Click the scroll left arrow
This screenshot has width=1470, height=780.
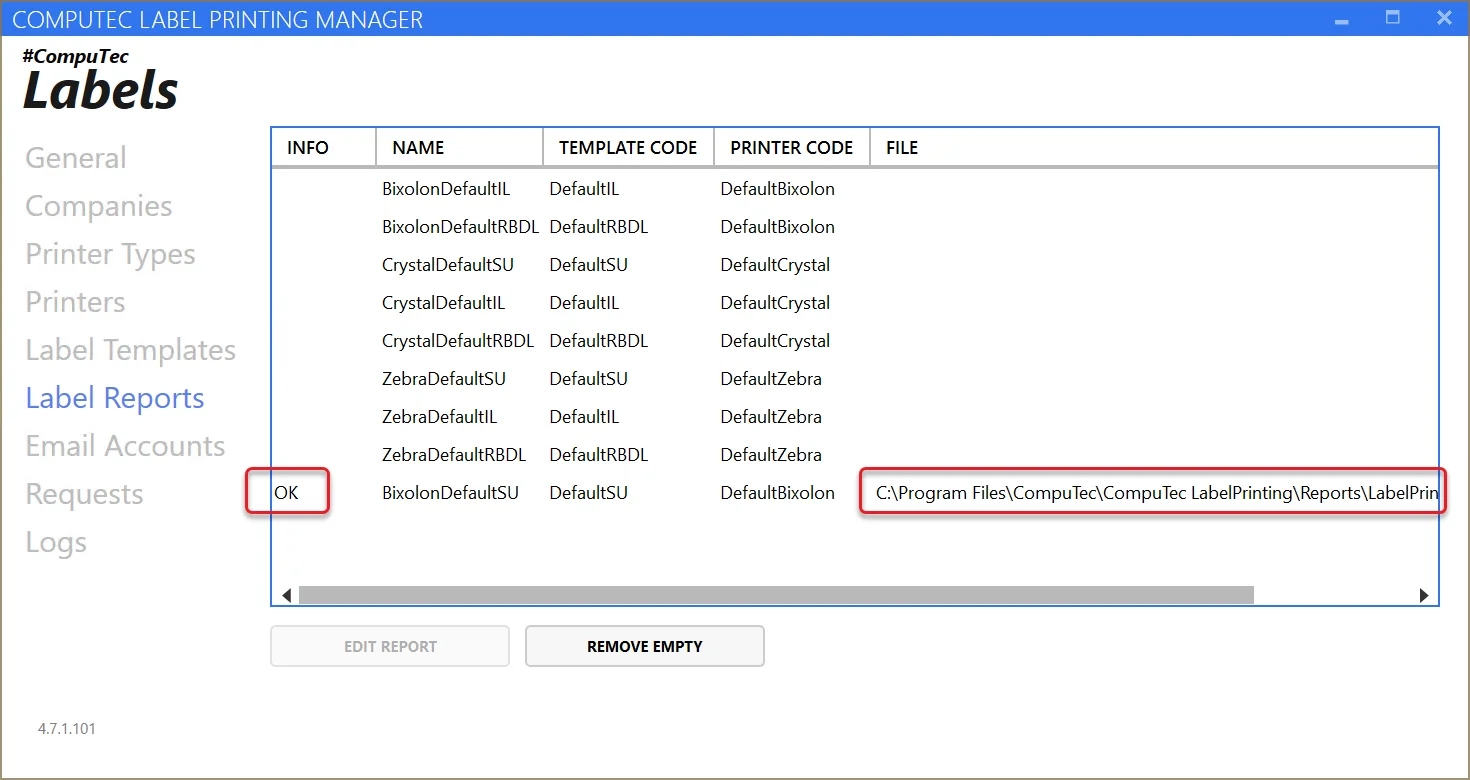pyautogui.click(x=286, y=596)
